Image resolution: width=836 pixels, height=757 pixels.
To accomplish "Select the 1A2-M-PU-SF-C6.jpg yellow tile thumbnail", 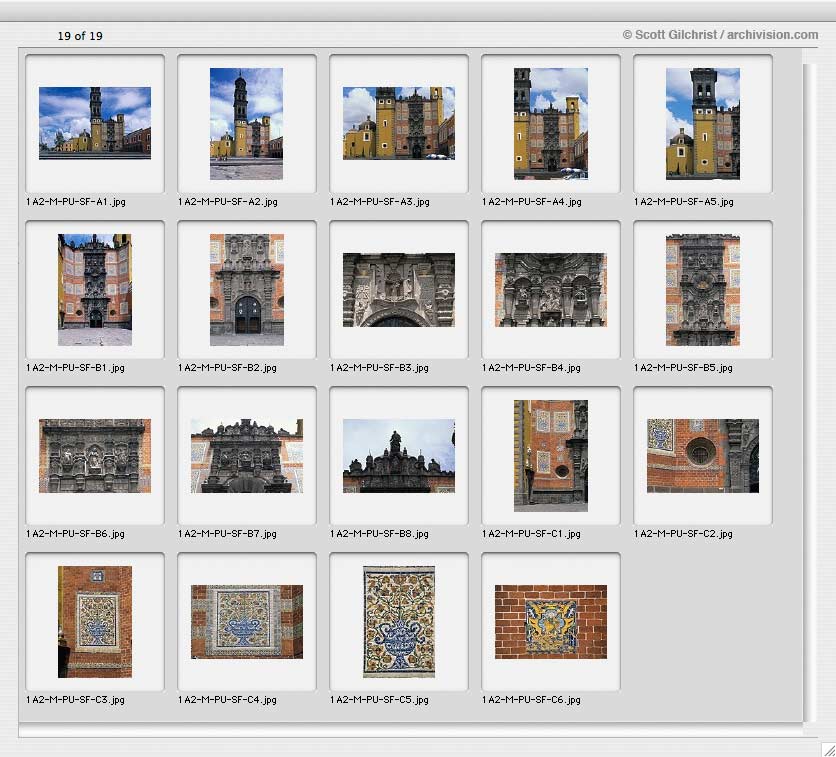I will point(551,622).
